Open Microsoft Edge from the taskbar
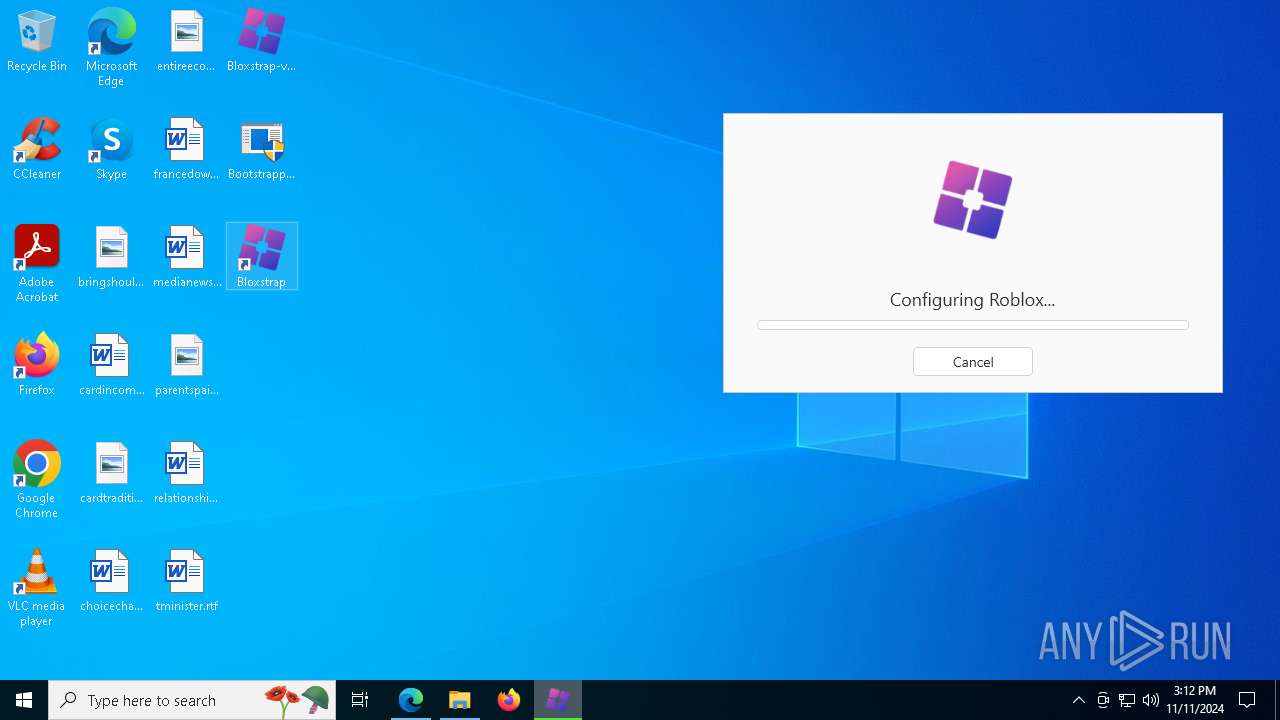Image resolution: width=1280 pixels, height=720 pixels. 411,700
